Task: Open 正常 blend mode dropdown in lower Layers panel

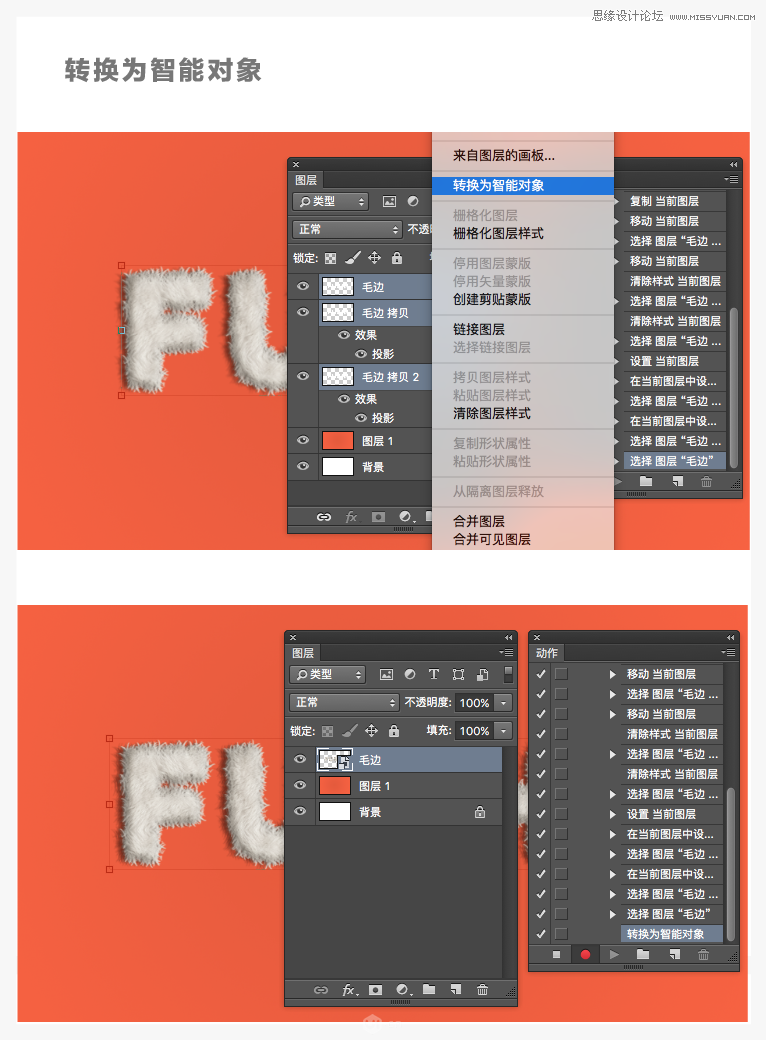Action: 344,702
